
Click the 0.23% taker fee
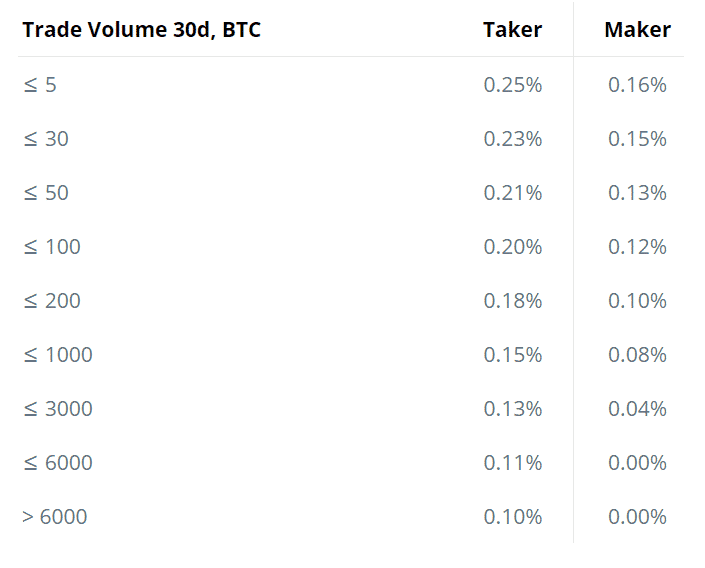coord(513,139)
